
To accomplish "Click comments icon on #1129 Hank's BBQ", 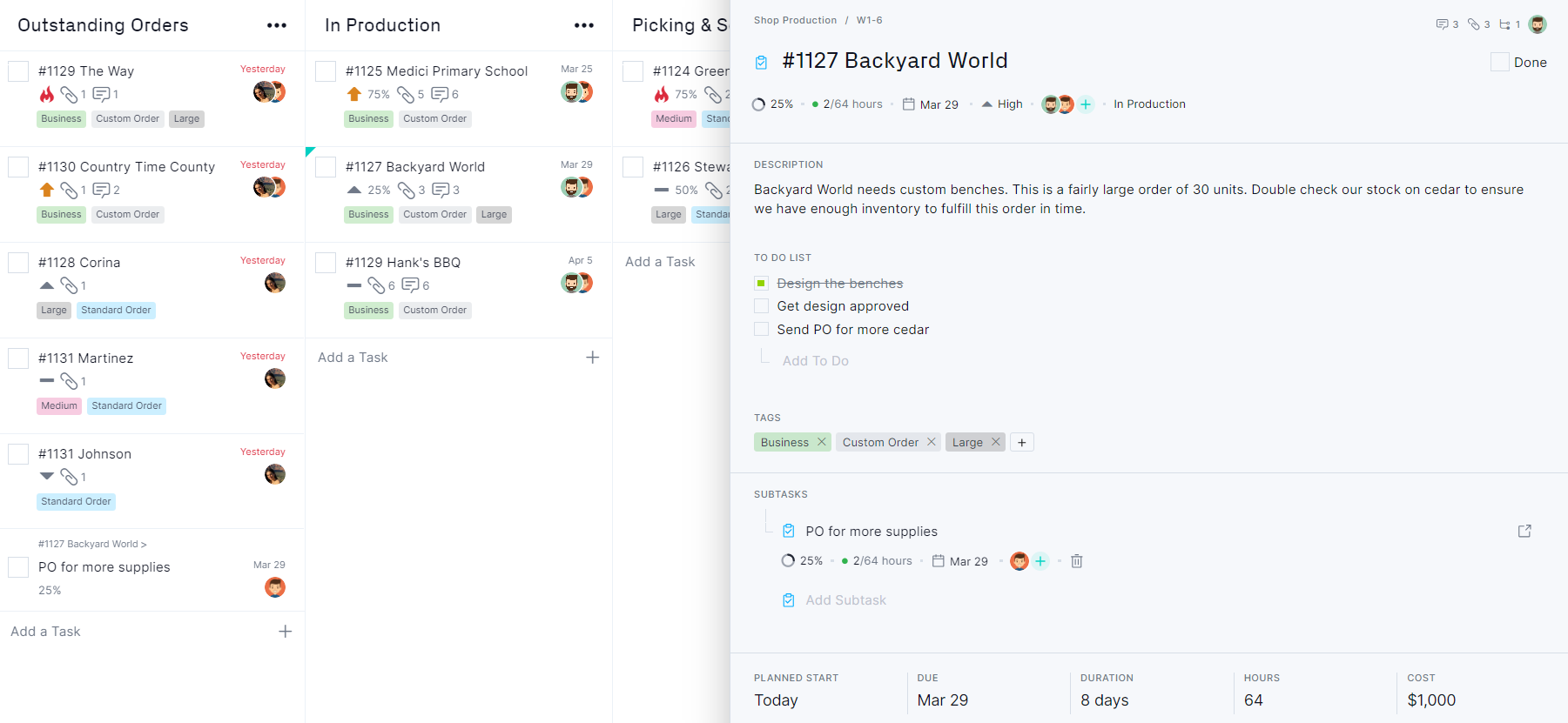I will pos(411,285).
